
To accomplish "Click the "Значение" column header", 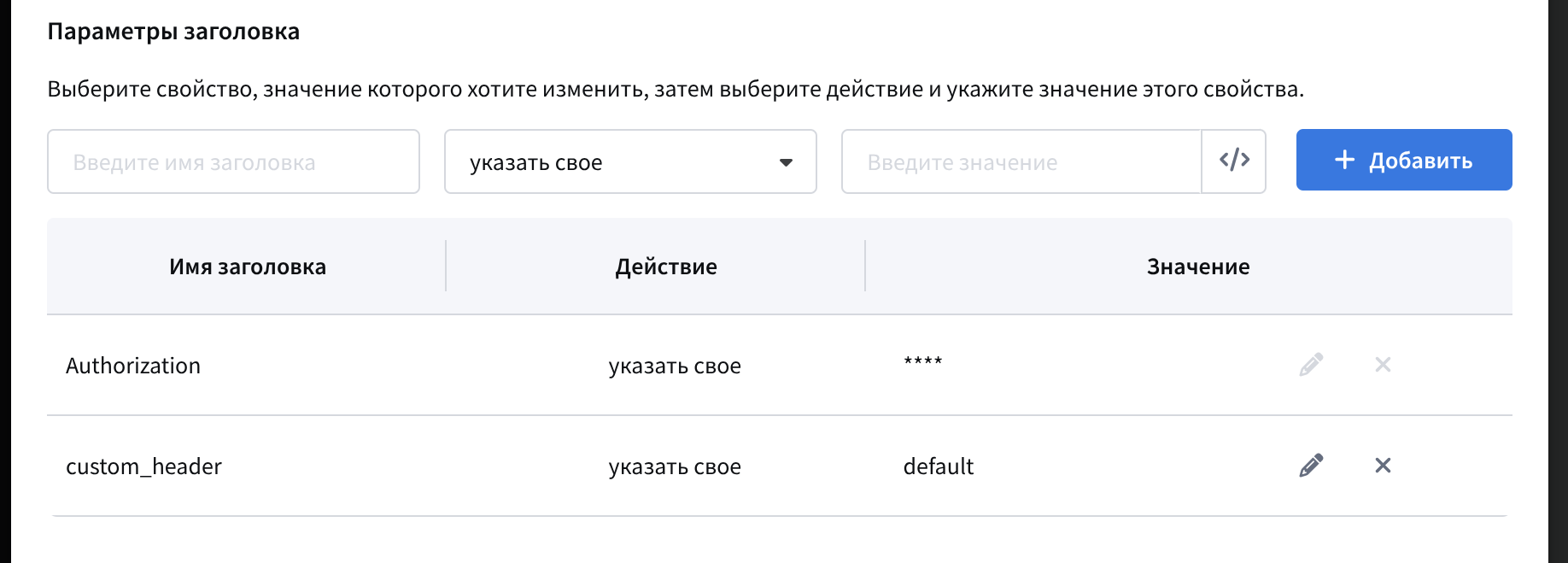I will [1197, 267].
